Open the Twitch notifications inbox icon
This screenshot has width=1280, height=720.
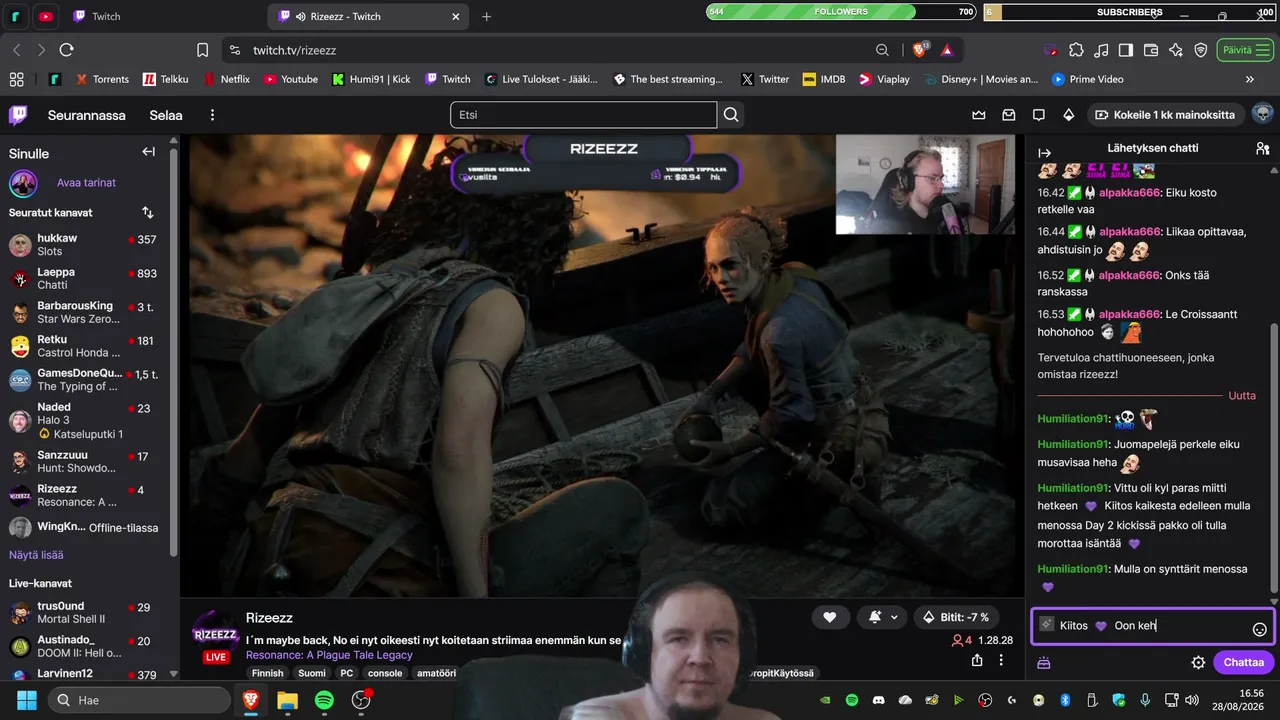[1009, 115]
